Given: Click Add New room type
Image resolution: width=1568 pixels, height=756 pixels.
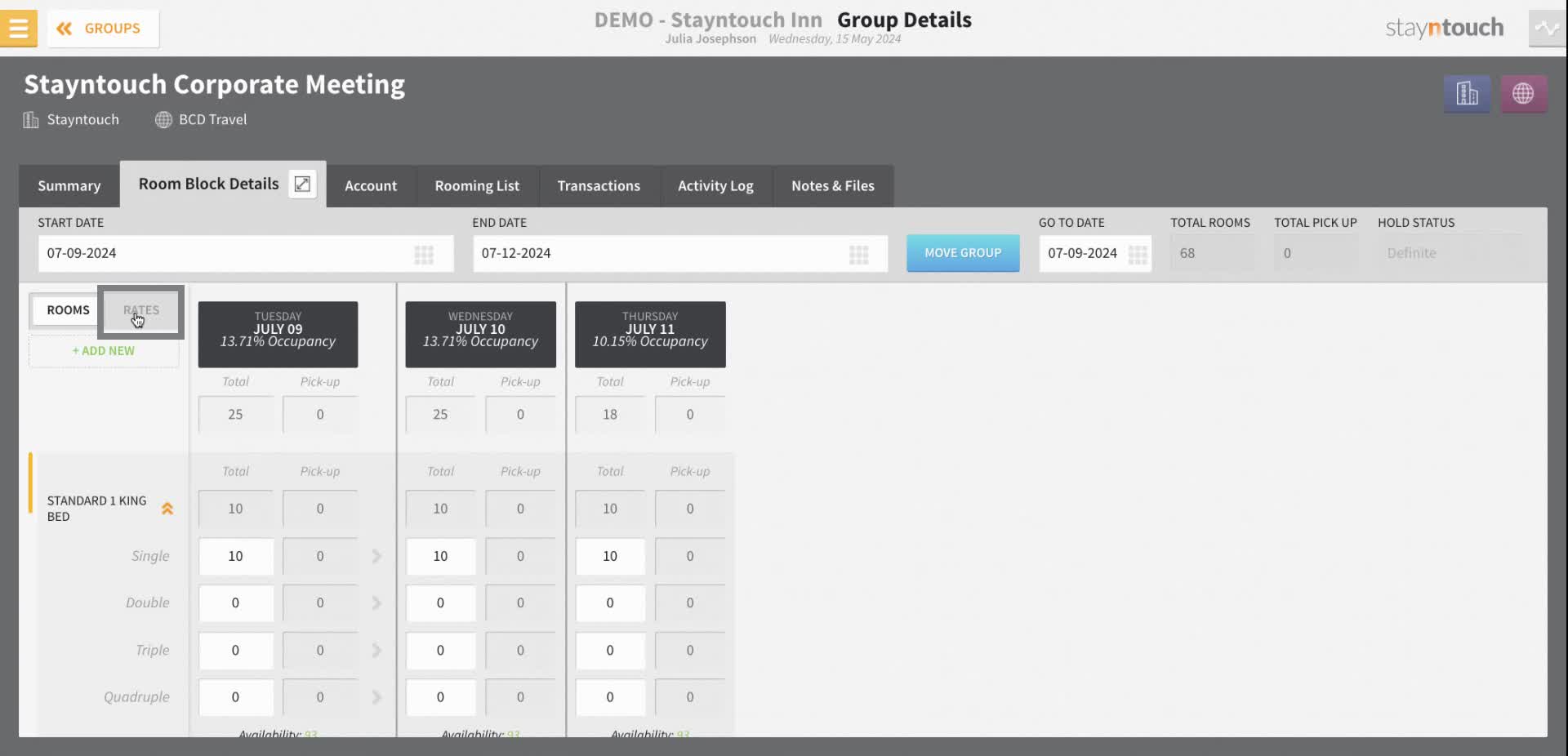Looking at the screenshot, I should click(x=104, y=351).
